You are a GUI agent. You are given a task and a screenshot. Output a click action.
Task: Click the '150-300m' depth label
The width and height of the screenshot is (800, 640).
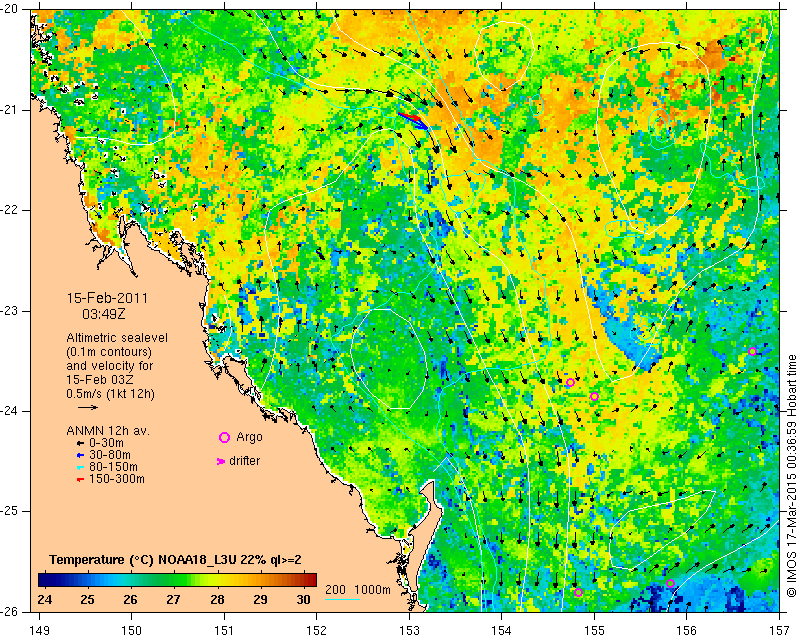pos(117,479)
